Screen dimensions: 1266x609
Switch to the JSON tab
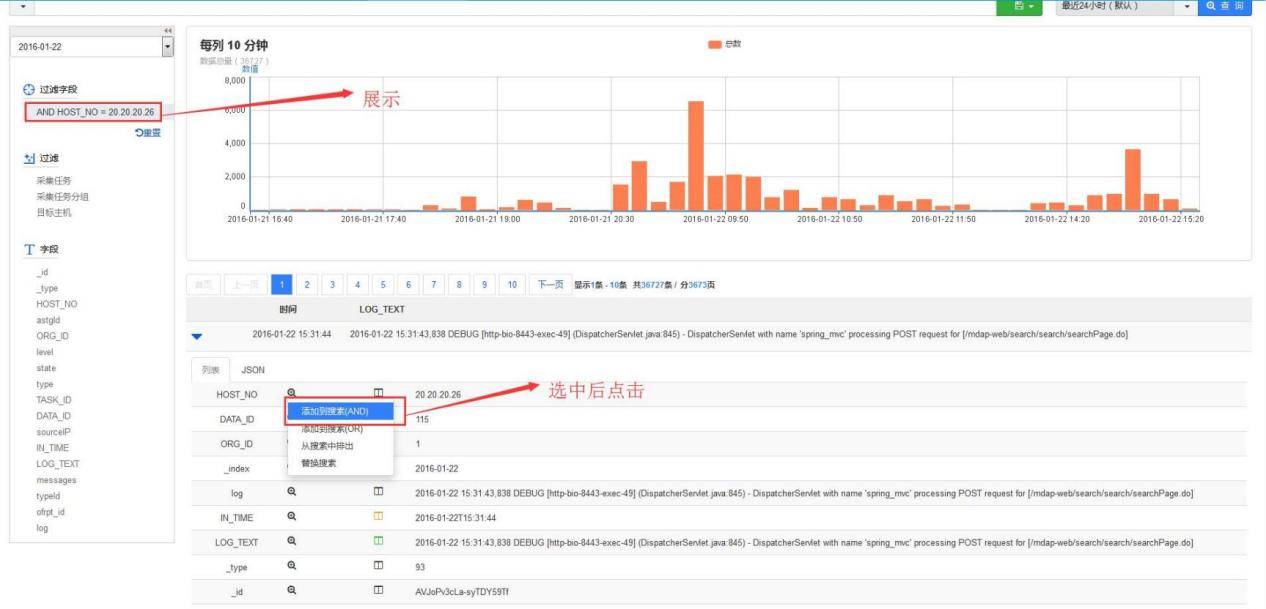pos(253,369)
